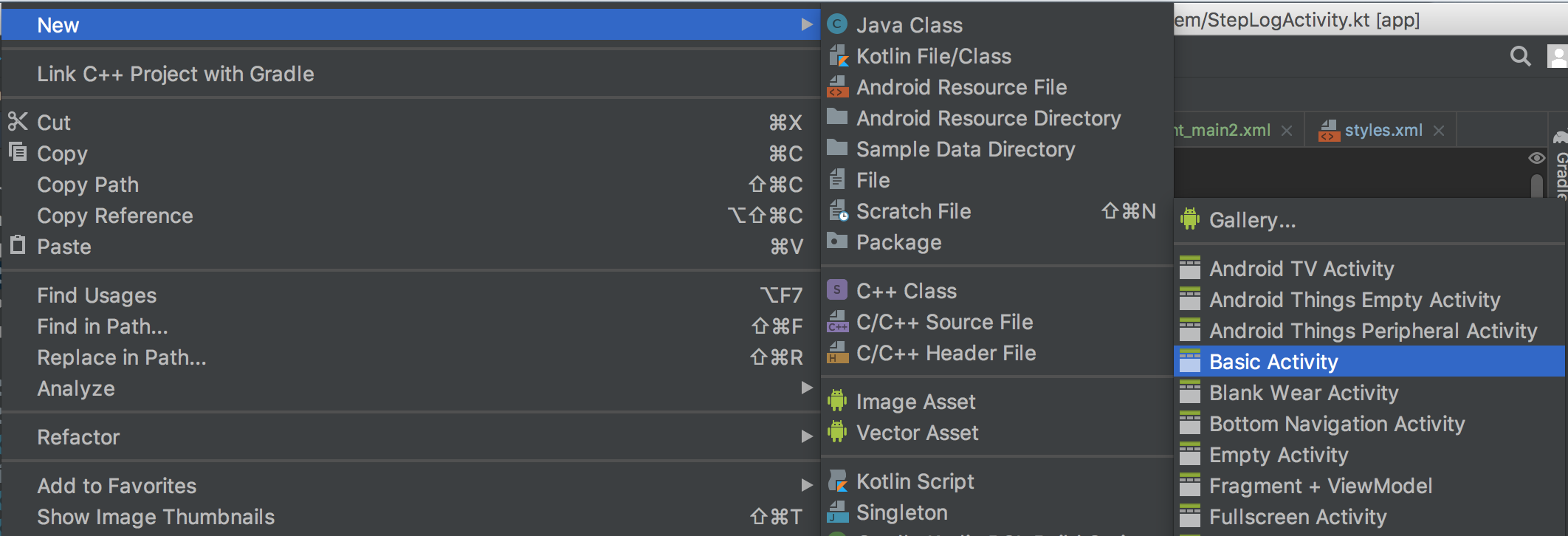Select Basic Activity template
Image resolution: width=1568 pixels, height=536 pixels.
[x=1369, y=362]
